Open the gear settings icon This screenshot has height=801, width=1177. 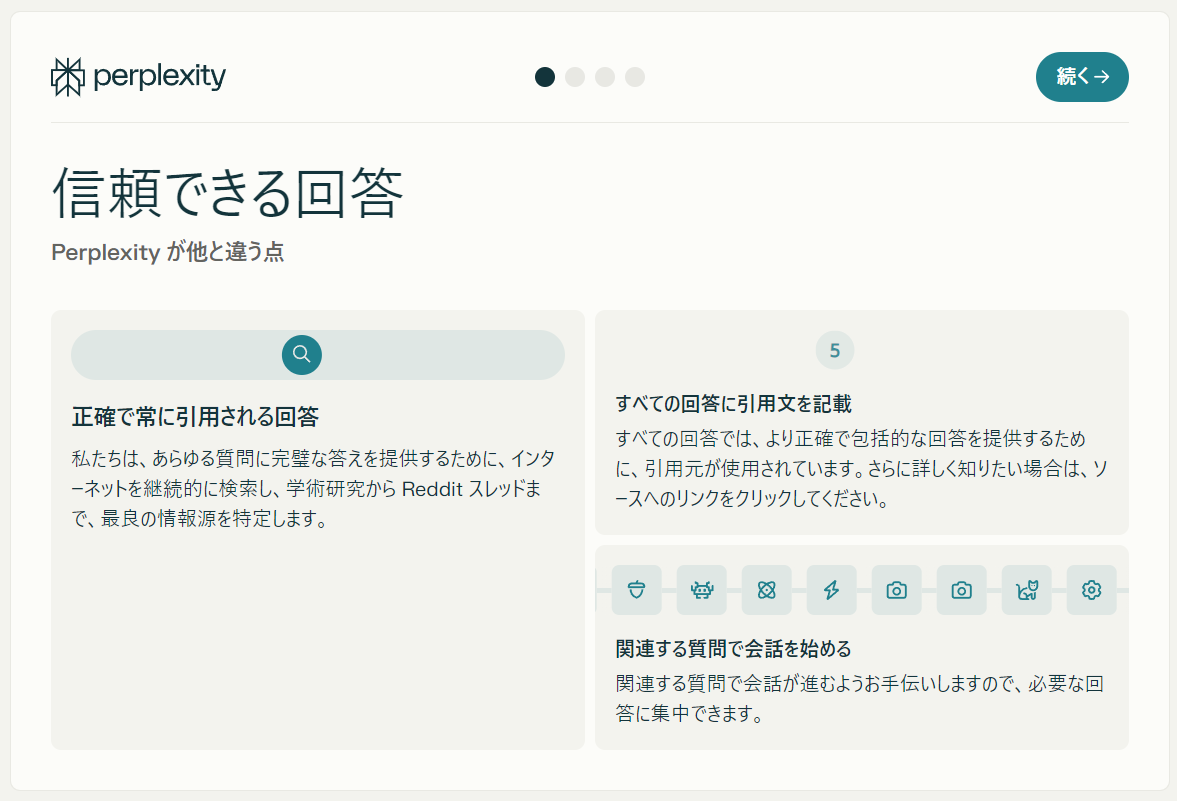(x=1091, y=590)
